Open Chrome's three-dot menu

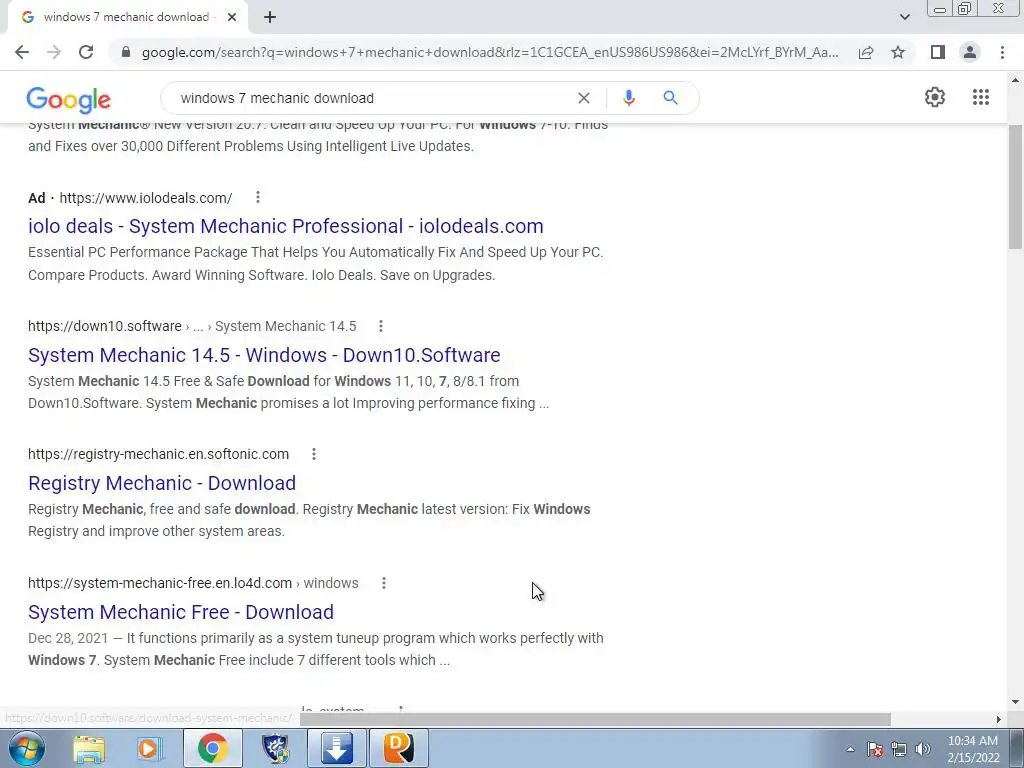pyautogui.click(x=1002, y=52)
